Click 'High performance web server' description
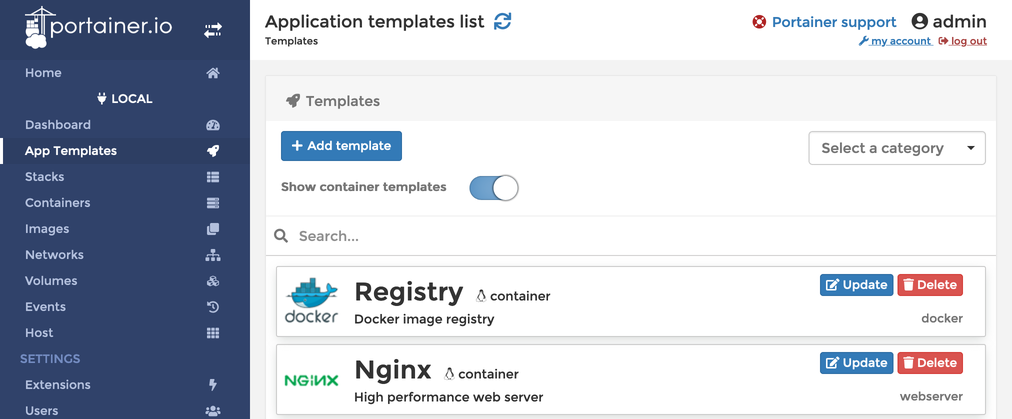1012x419 pixels. tap(449, 397)
